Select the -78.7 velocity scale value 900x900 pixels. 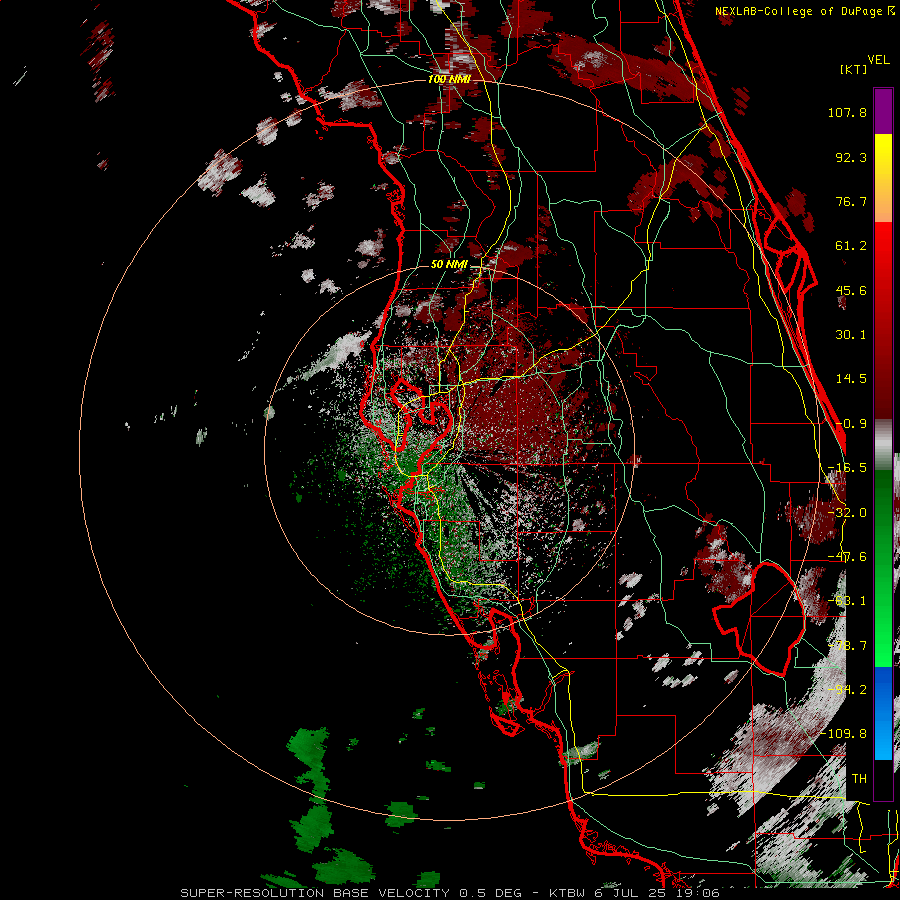point(847,646)
